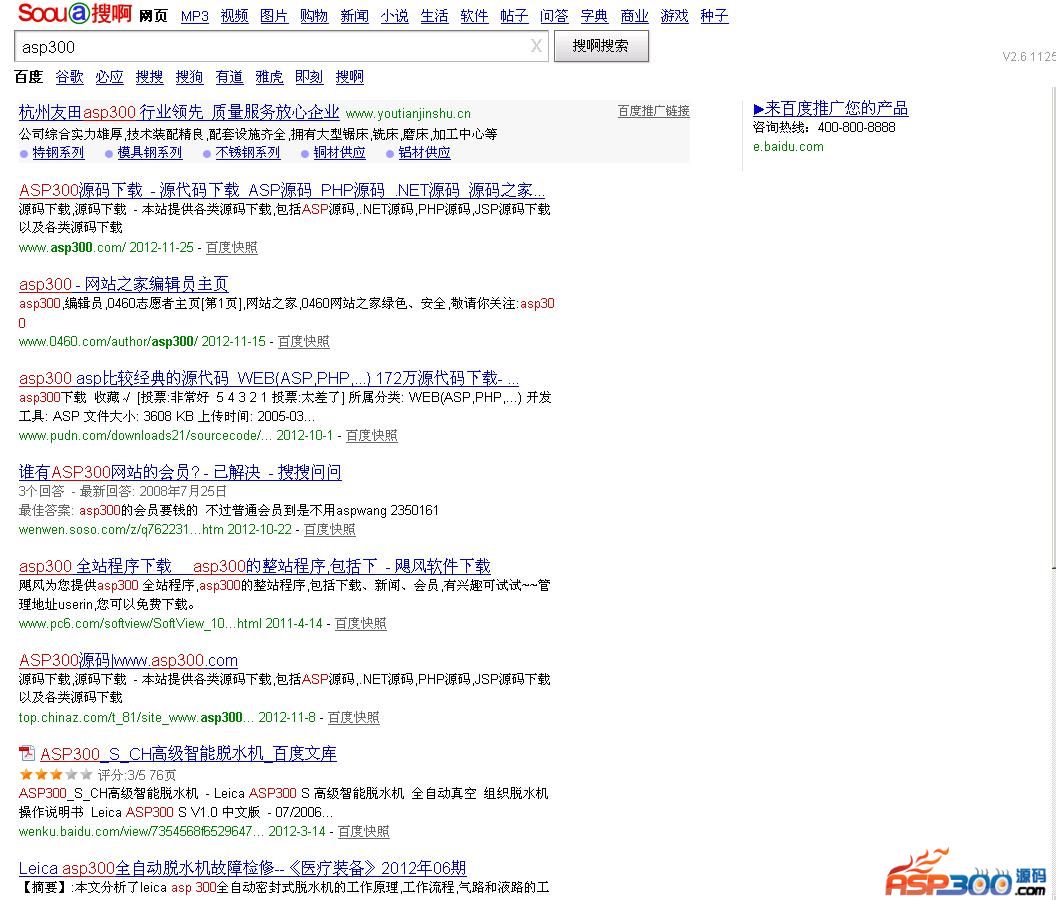Switch to the 视频 search category

(x=234, y=16)
